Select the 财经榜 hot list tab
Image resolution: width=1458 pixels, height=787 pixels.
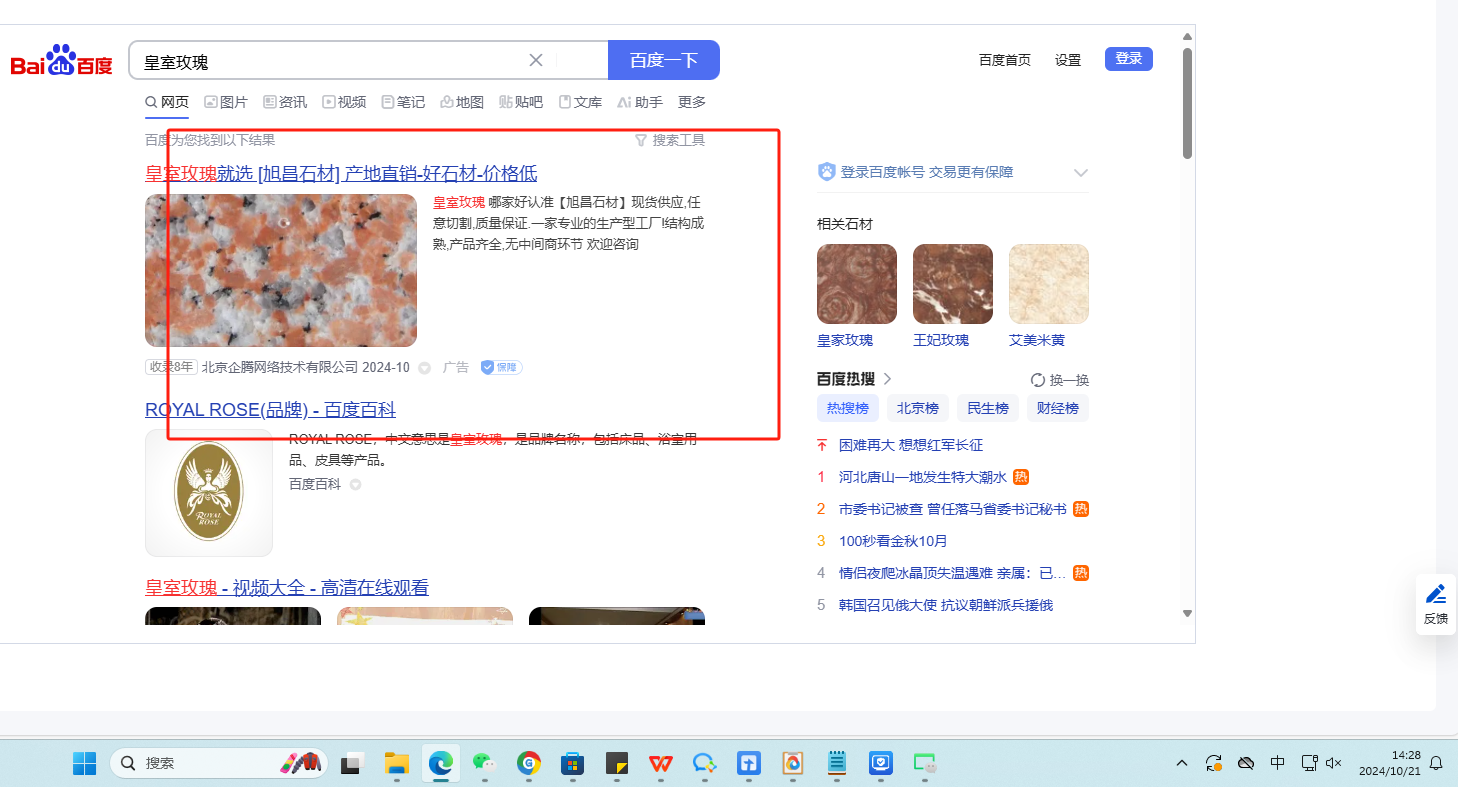[1058, 408]
